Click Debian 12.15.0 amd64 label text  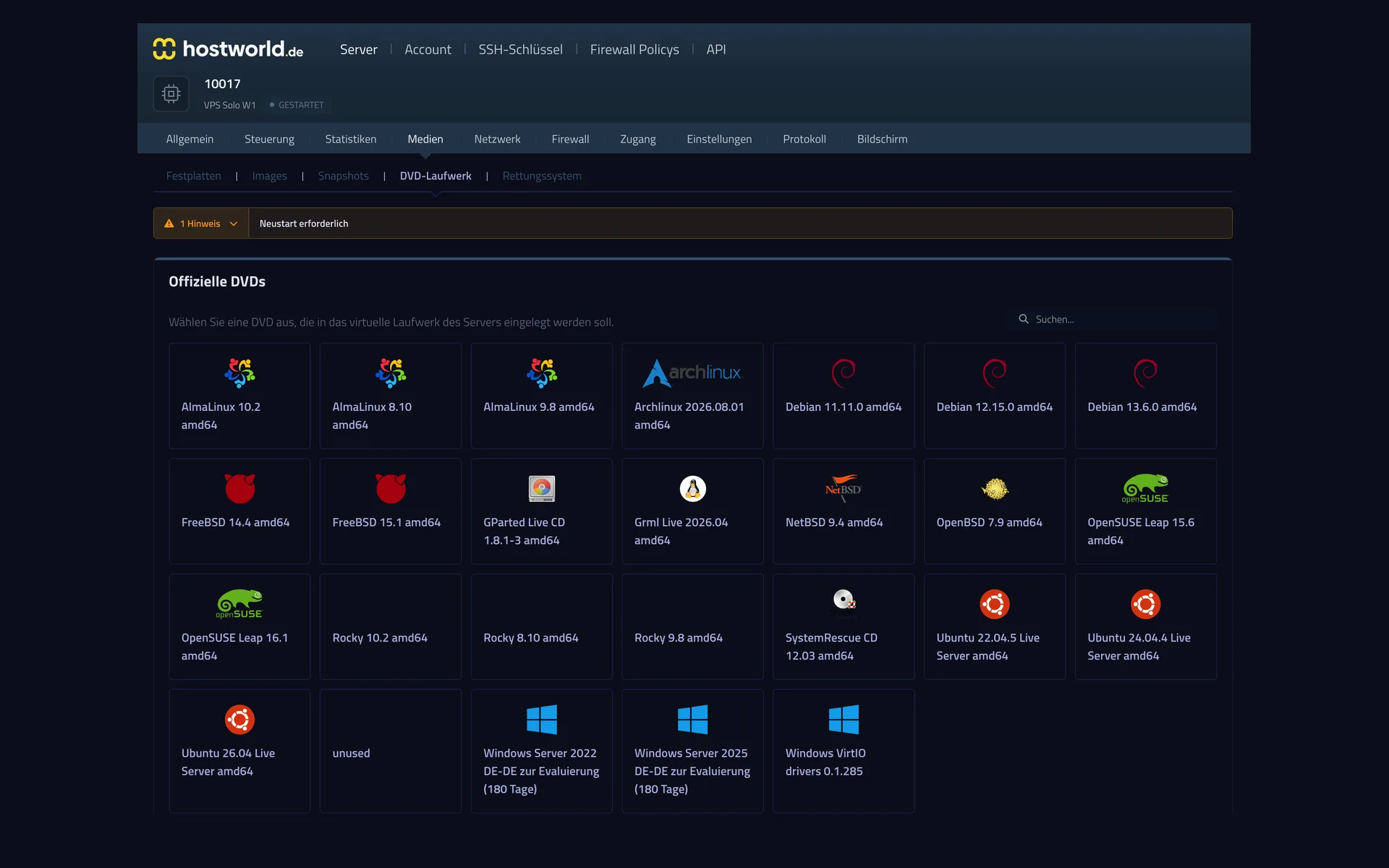click(995, 407)
